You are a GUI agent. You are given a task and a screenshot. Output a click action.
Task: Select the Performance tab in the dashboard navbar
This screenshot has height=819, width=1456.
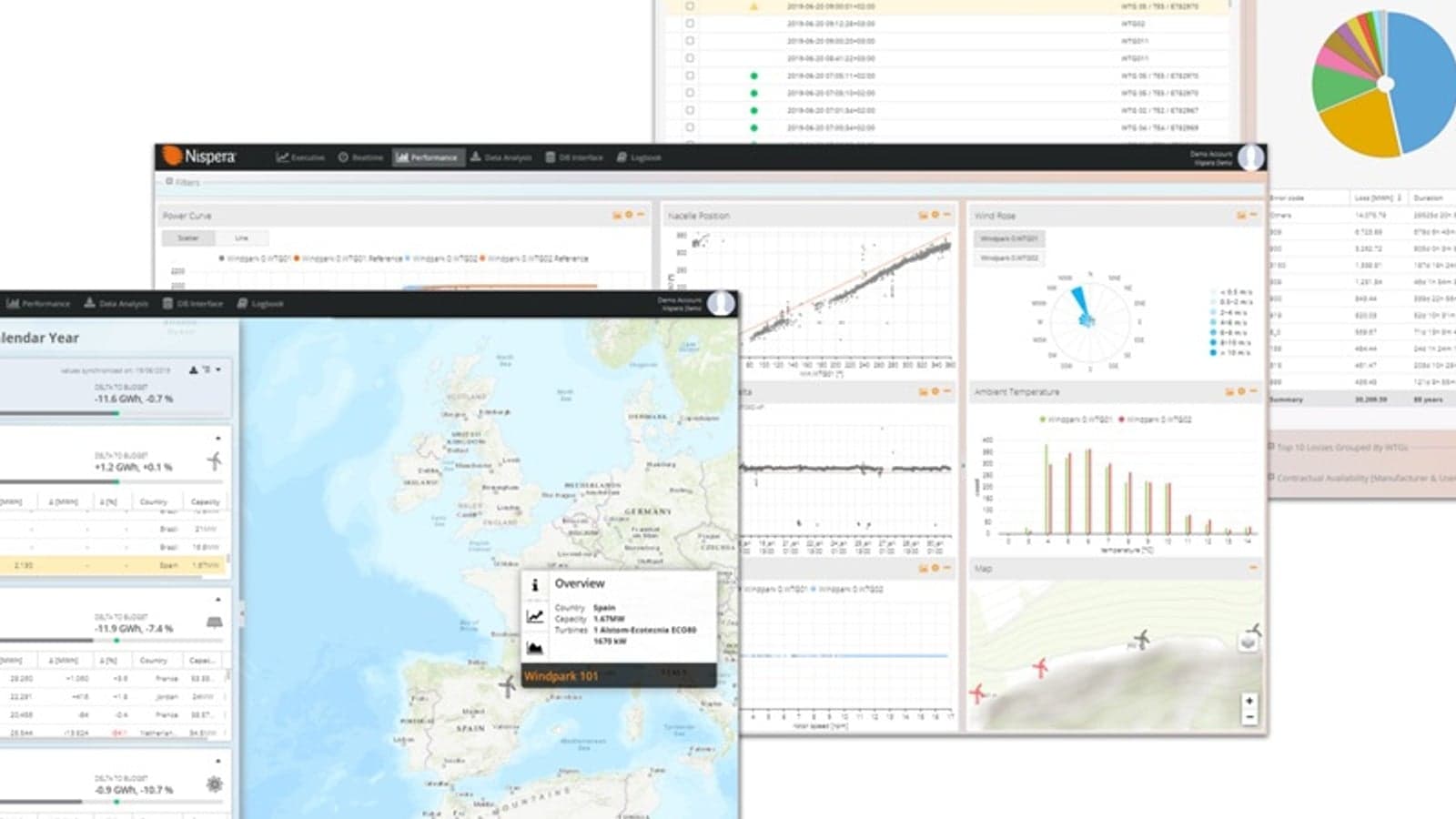(428, 157)
